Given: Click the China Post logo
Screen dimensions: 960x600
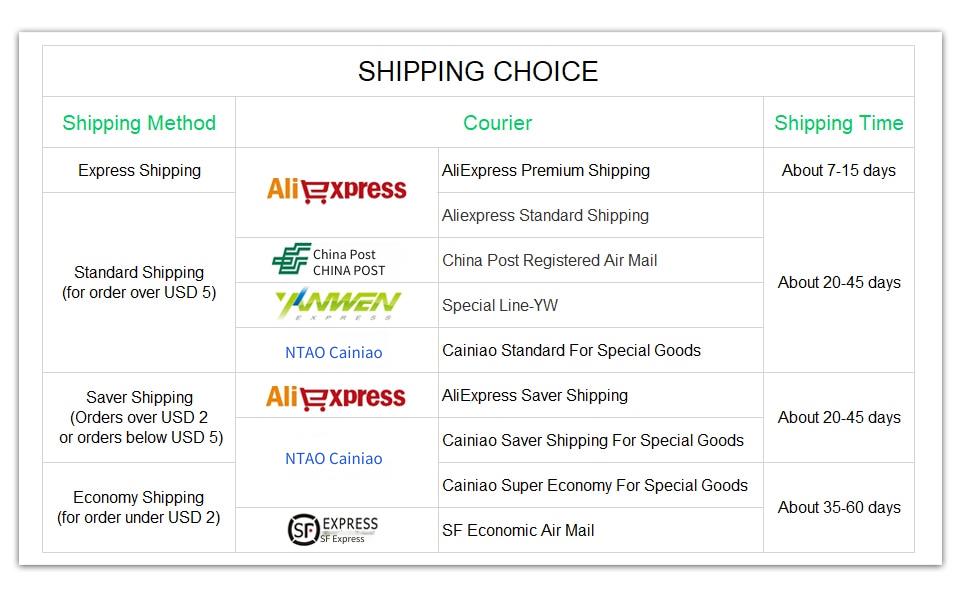Looking at the screenshot, I should coord(329,259).
